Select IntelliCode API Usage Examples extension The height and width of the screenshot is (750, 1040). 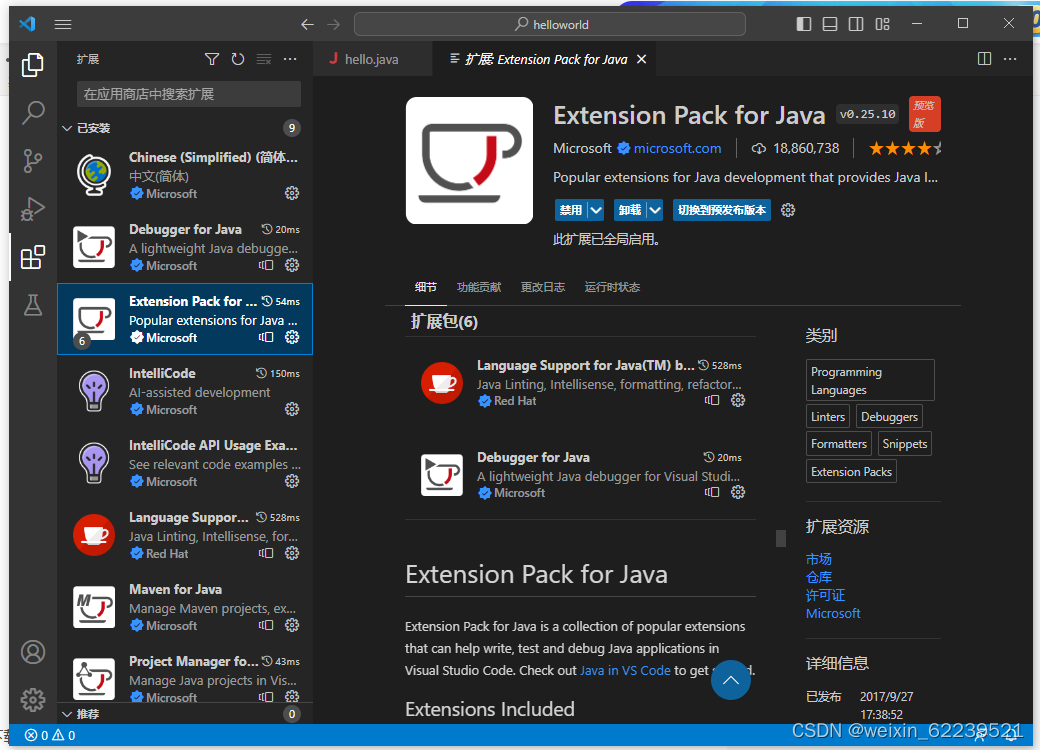click(x=185, y=463)
